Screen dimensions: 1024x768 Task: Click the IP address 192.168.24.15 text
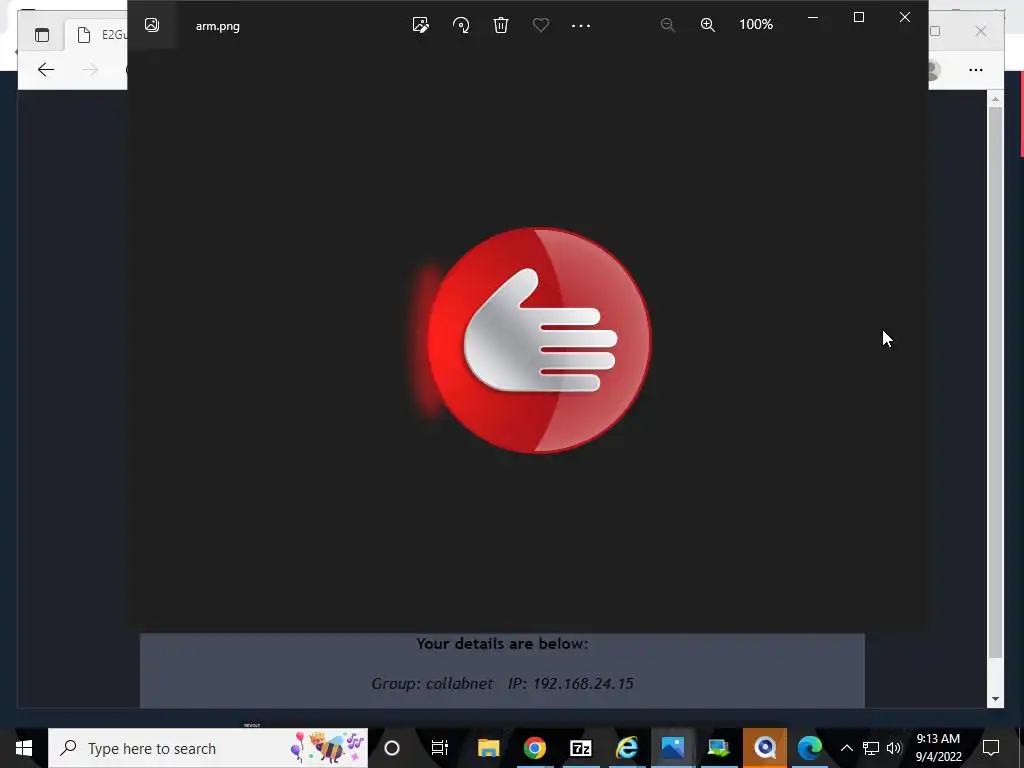coord(583,684)
